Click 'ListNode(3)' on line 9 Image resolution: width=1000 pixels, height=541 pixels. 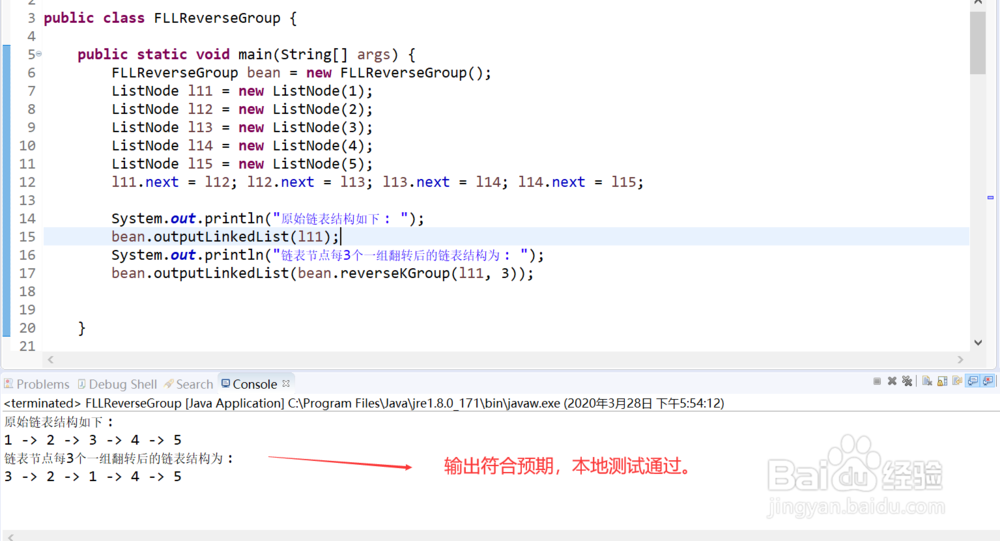pyautogui.click(x=318, y=127)
